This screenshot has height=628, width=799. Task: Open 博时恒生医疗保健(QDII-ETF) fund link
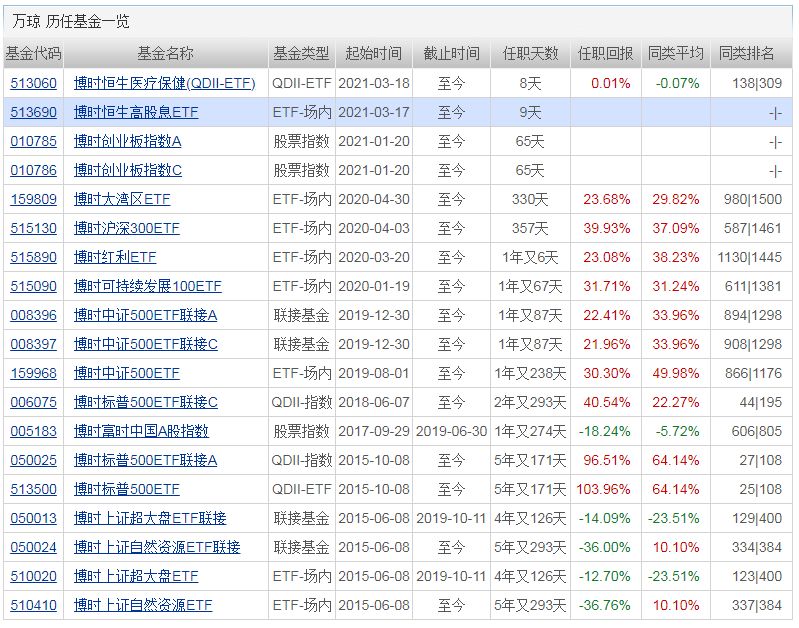click(165, 83)
